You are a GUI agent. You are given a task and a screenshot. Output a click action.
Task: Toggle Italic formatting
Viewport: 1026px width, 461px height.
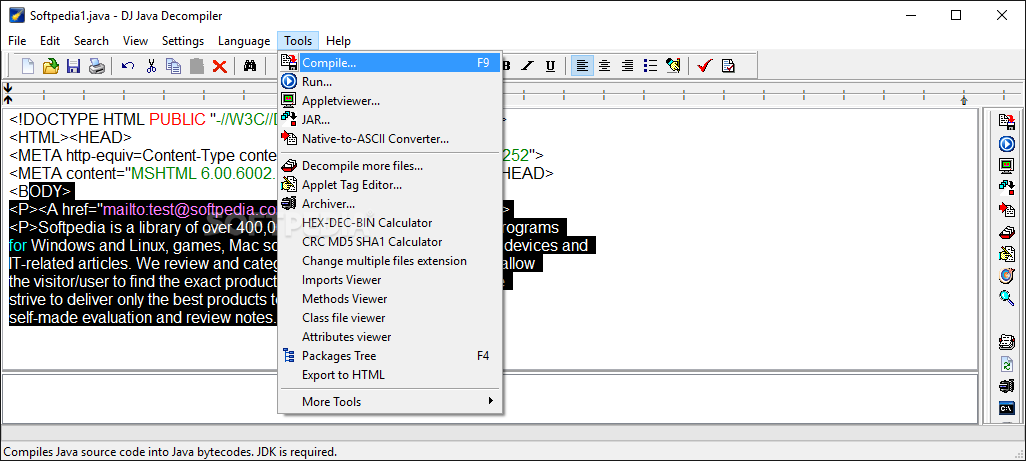(528, 66)
